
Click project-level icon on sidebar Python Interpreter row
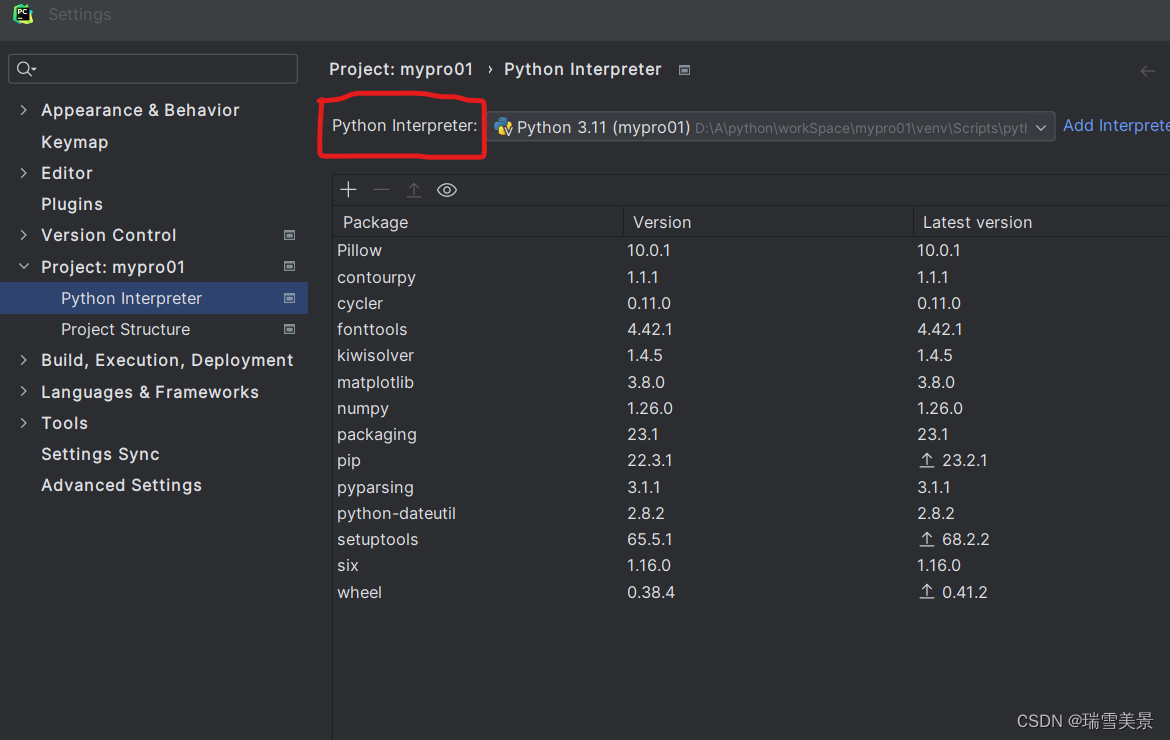click(290, 298)
